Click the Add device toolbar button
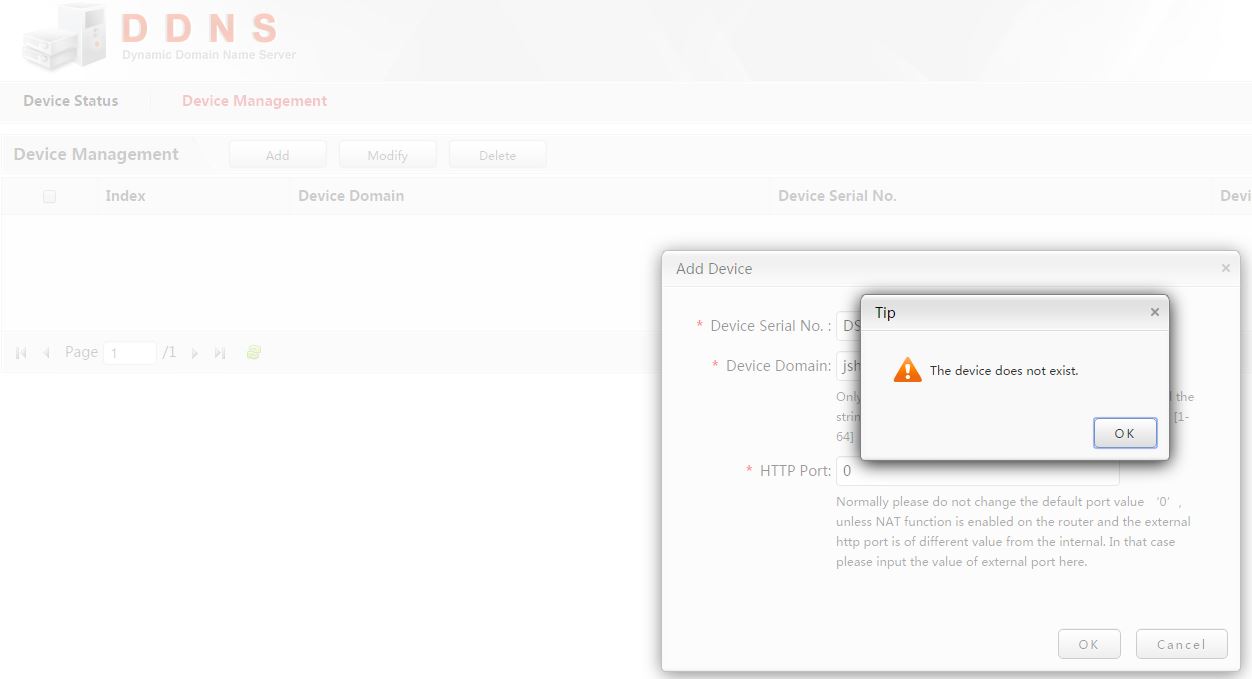 click(x=277, y=155)
